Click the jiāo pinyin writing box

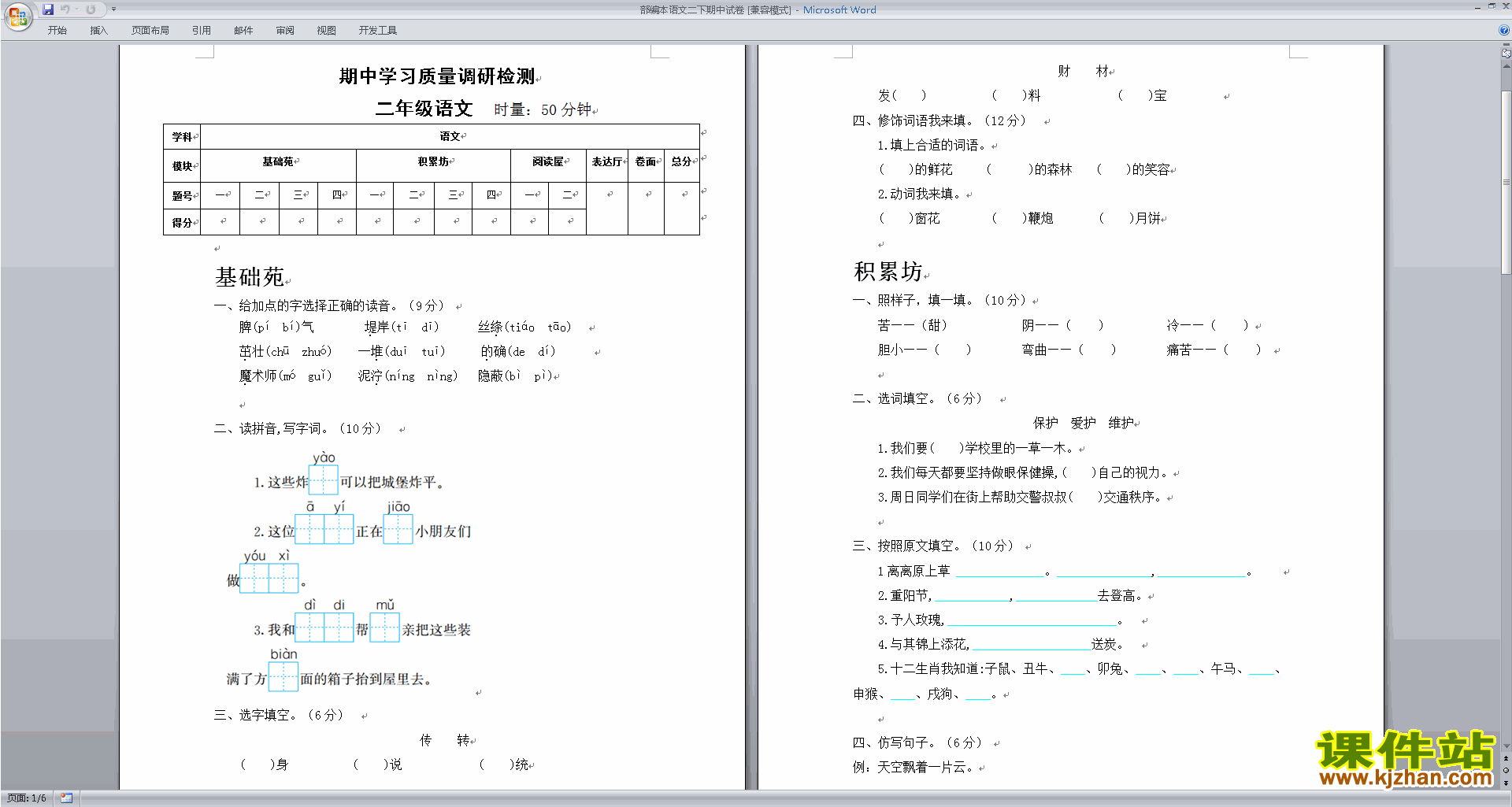coord(398,529)
